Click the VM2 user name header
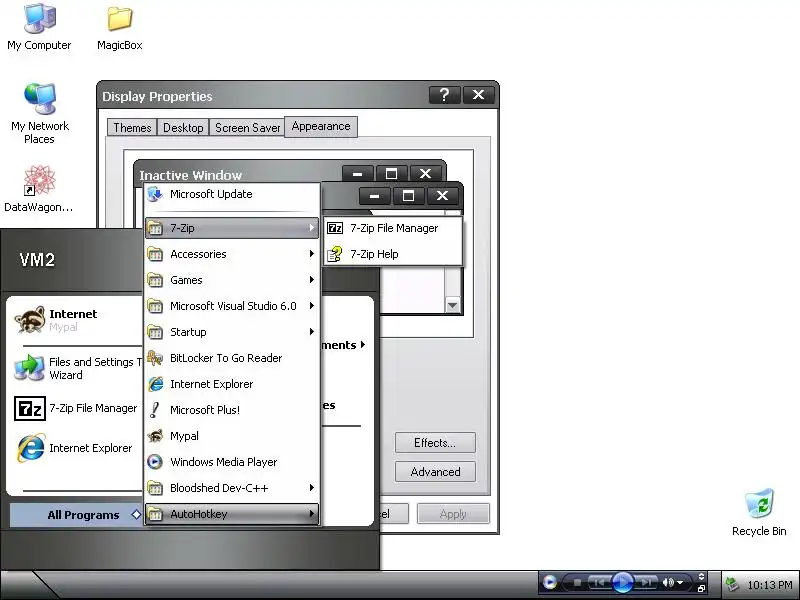Image resolution: width=800 pixels, height=600 pixels. 37,260
